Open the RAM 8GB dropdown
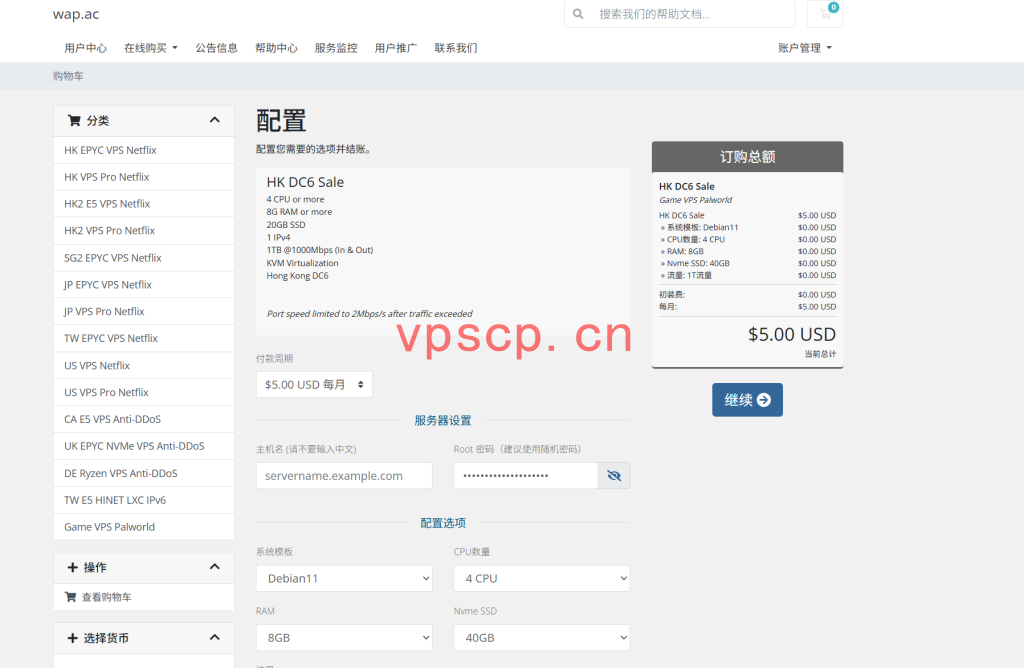Viewport: 1024px width, 668px height. coord(344,638)
